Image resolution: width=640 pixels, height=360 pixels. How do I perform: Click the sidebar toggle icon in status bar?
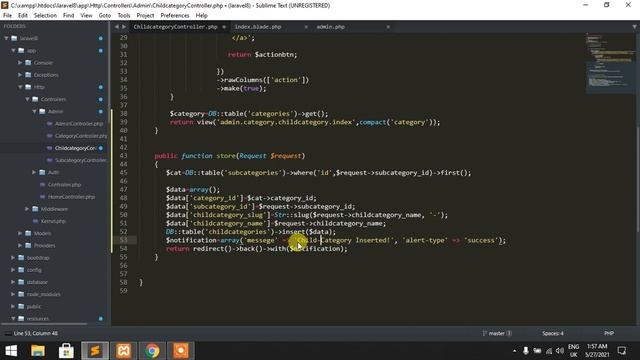click(7, 333)
